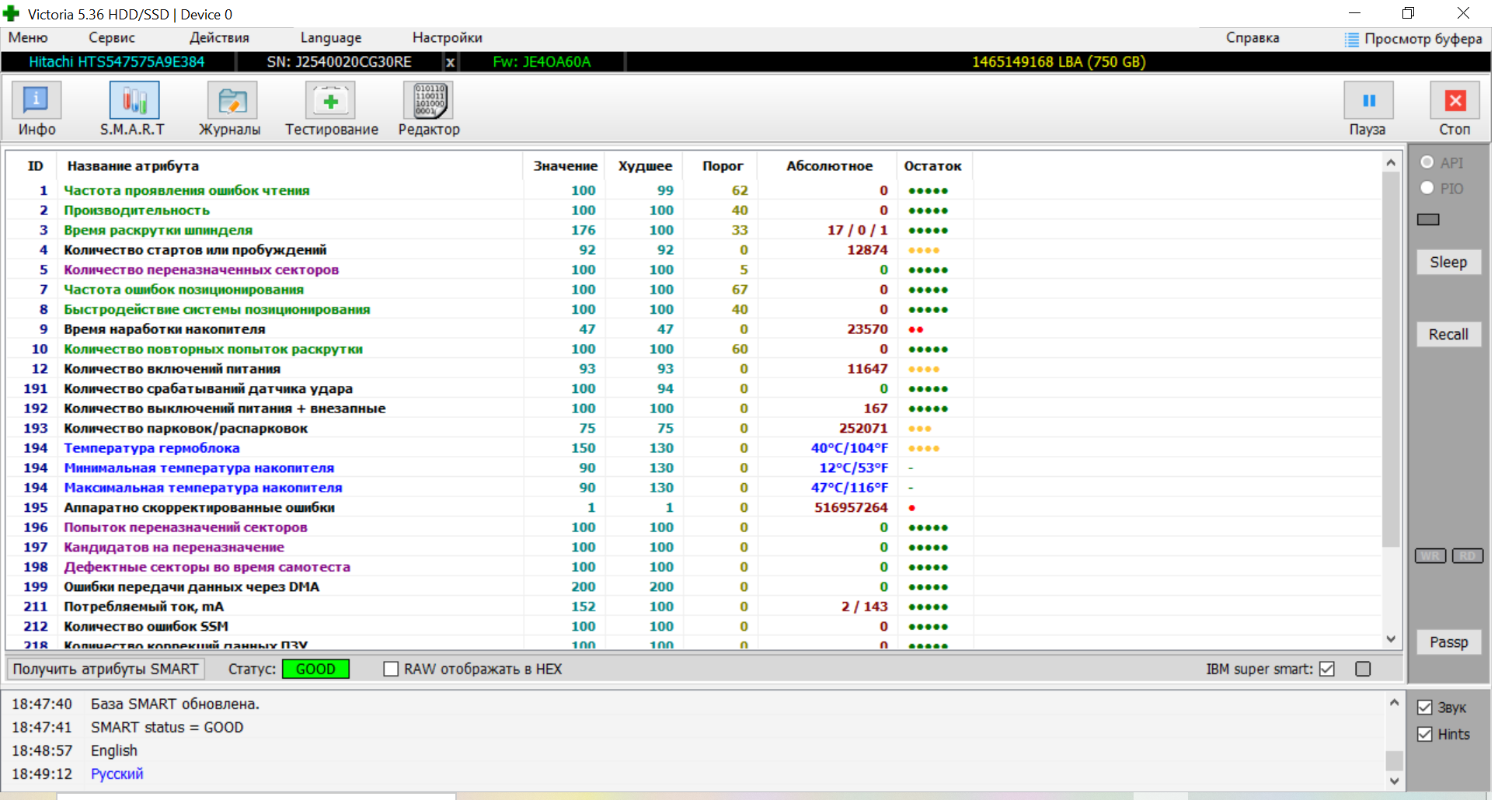Click log panel scrollbar down arrow

click(1394, 781)
